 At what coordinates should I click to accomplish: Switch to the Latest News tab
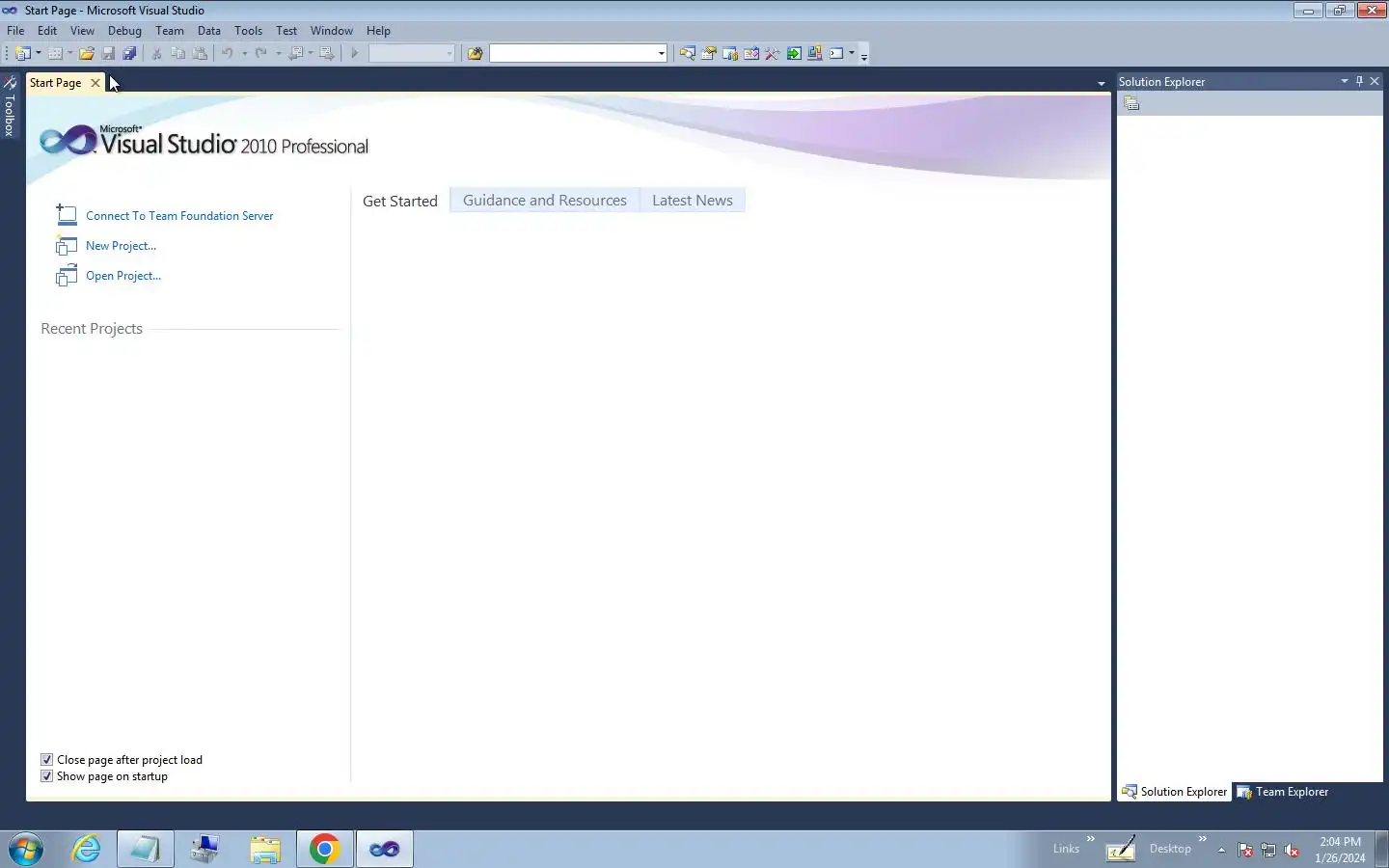693,201
